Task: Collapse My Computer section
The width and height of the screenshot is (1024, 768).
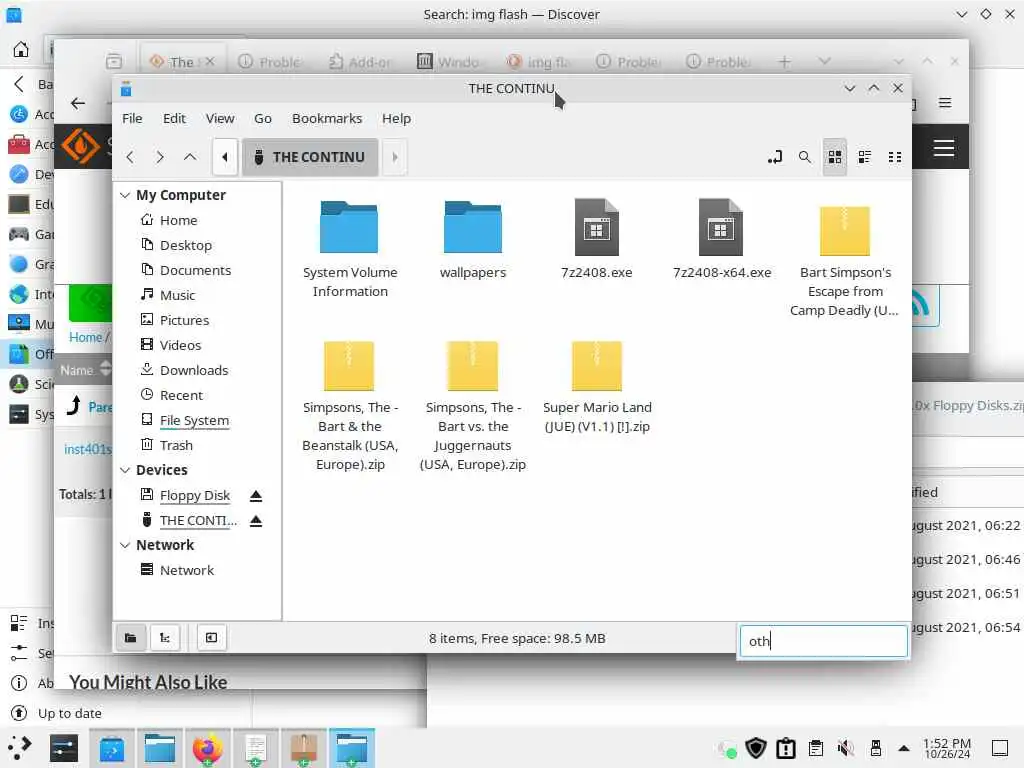Action: pyautogui.click(x=125, y=195)
